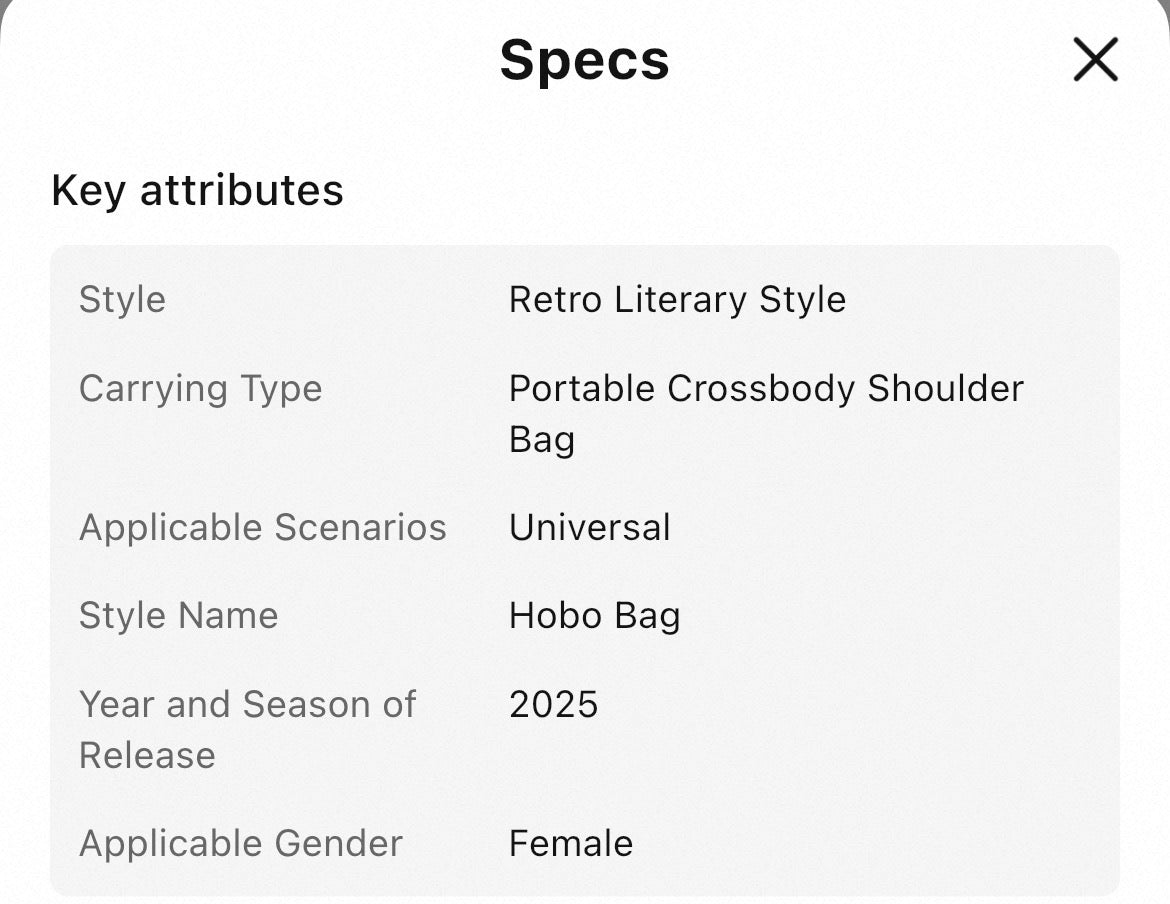Tap wrapped word Bag under Portable
This screenshot has height=904, width=1170.
(541, 439)
